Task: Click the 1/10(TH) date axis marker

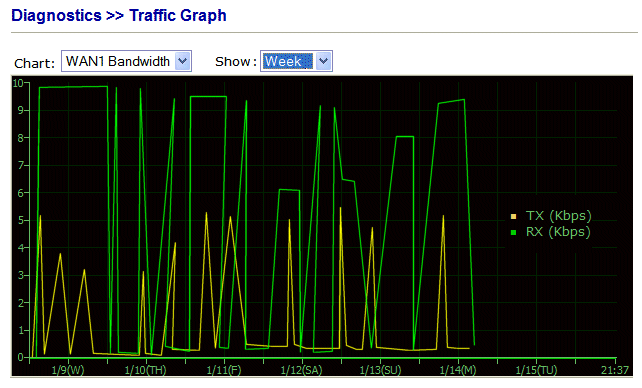Action: point(145,370)
